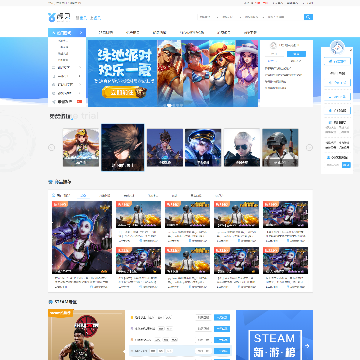The height and width of the screenshot is (360, 360).
Task: Open the first navigation bar tab
Action: (106, 33)
